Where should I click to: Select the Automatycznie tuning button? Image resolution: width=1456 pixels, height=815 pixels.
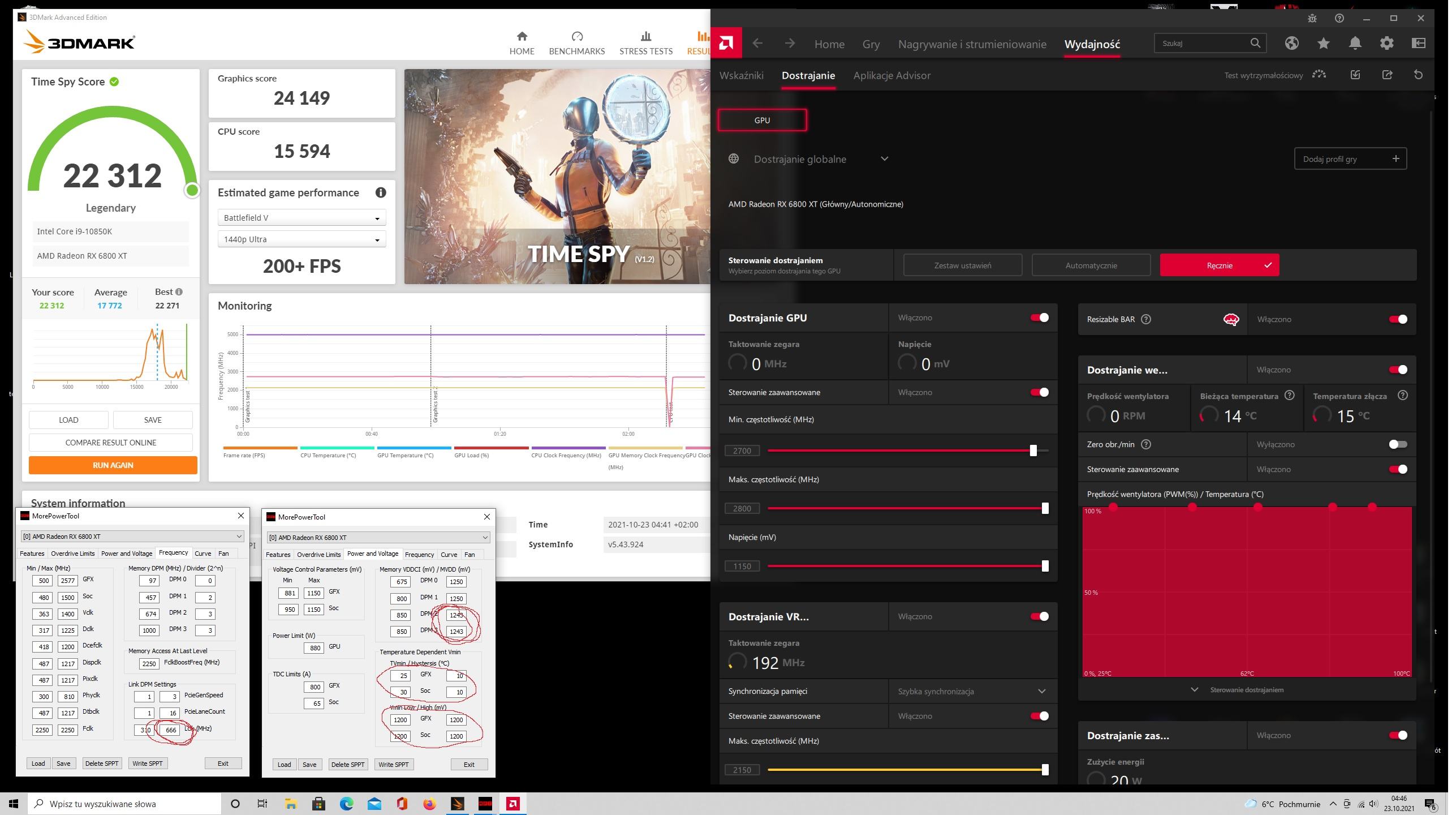1091,265
